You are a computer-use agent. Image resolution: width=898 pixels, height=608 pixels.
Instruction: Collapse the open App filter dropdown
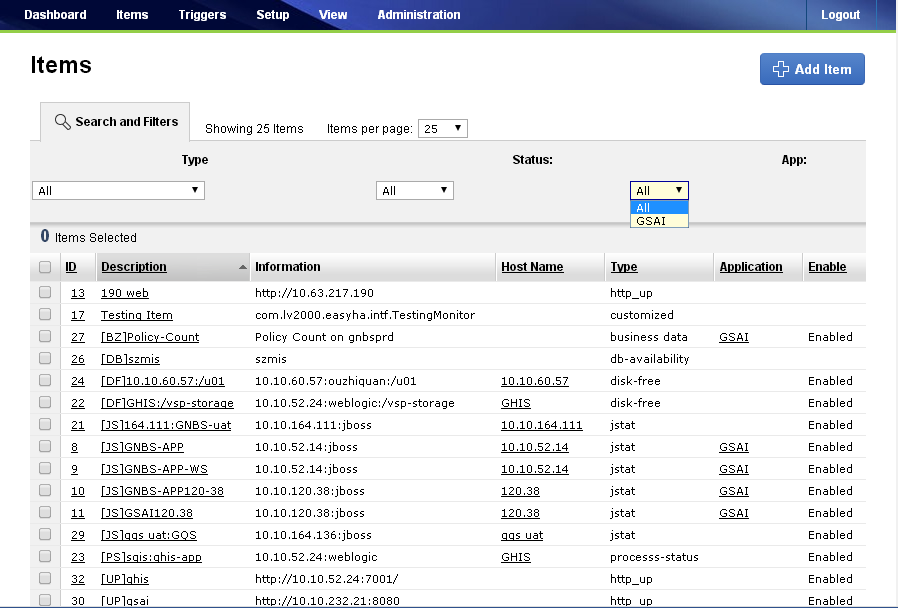click(x=659, y=190)
